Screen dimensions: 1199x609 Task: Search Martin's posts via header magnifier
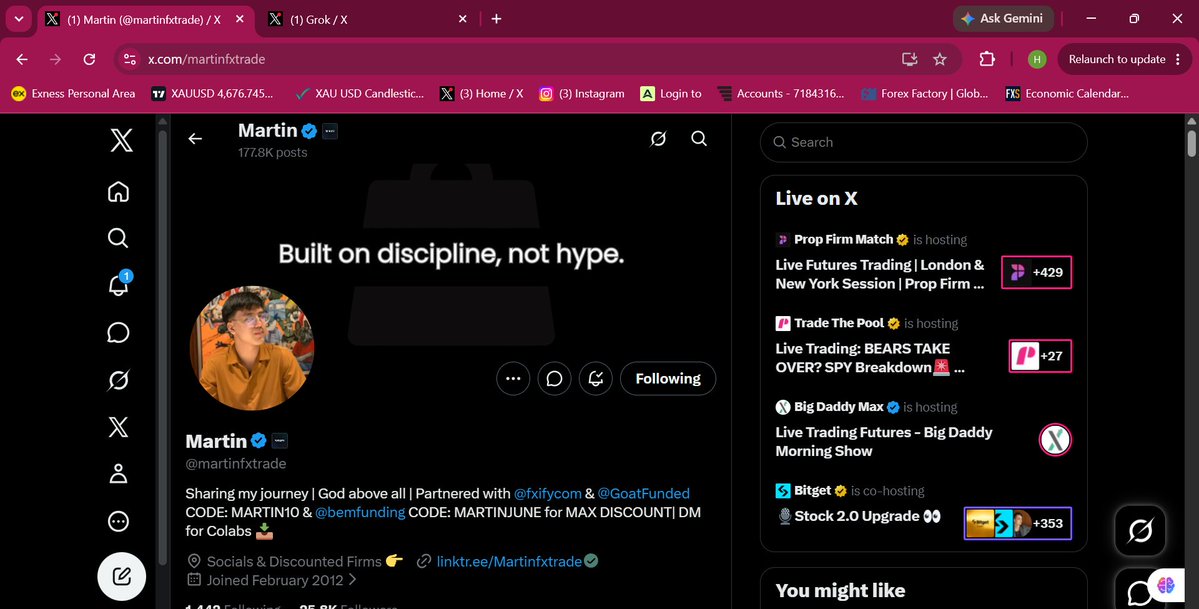[x=699, y=138]
